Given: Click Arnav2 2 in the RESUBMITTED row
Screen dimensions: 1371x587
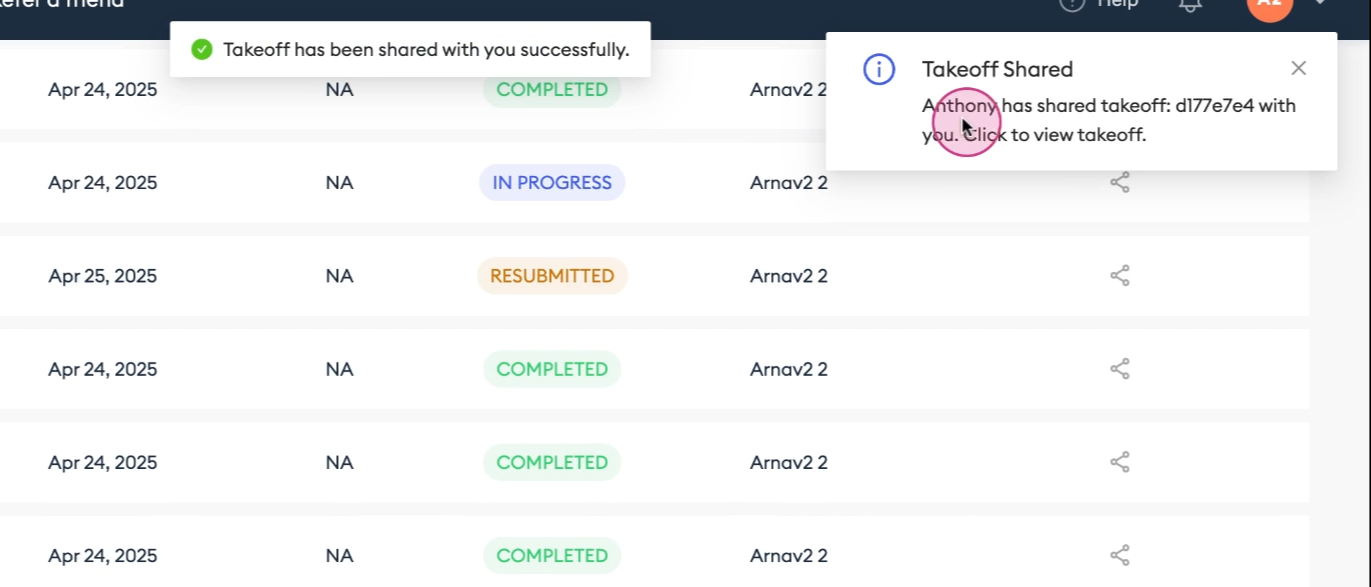Looking at the screenshot, I should [789, 276].
